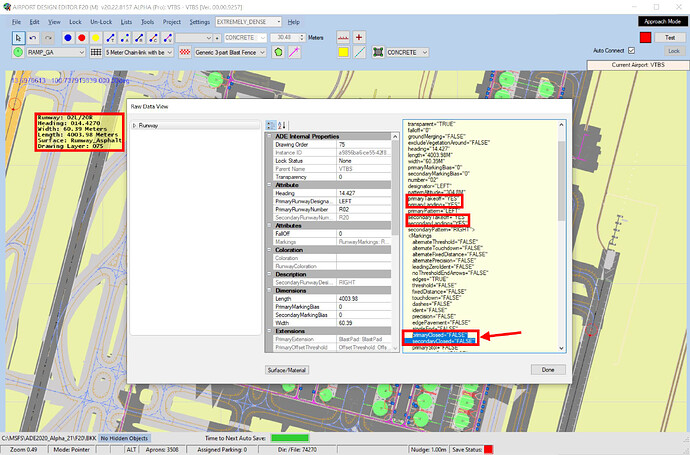
Task: Select the yellow circle point tool
Action: point(95,38)
